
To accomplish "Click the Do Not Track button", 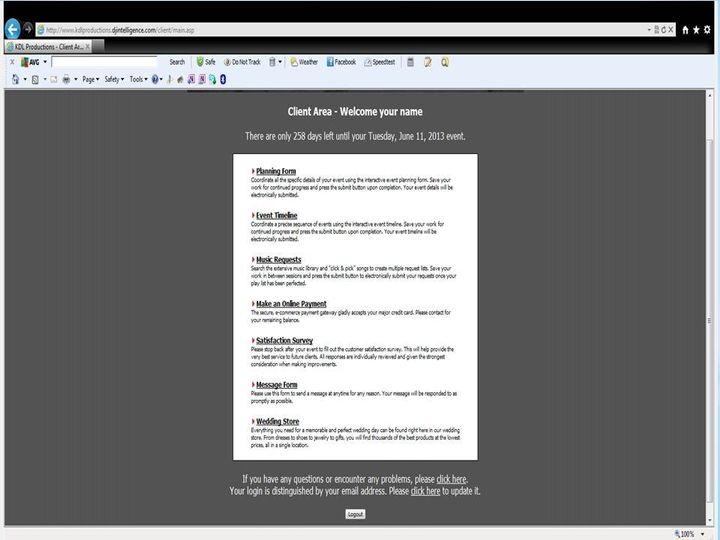I will tap(242, 62).
